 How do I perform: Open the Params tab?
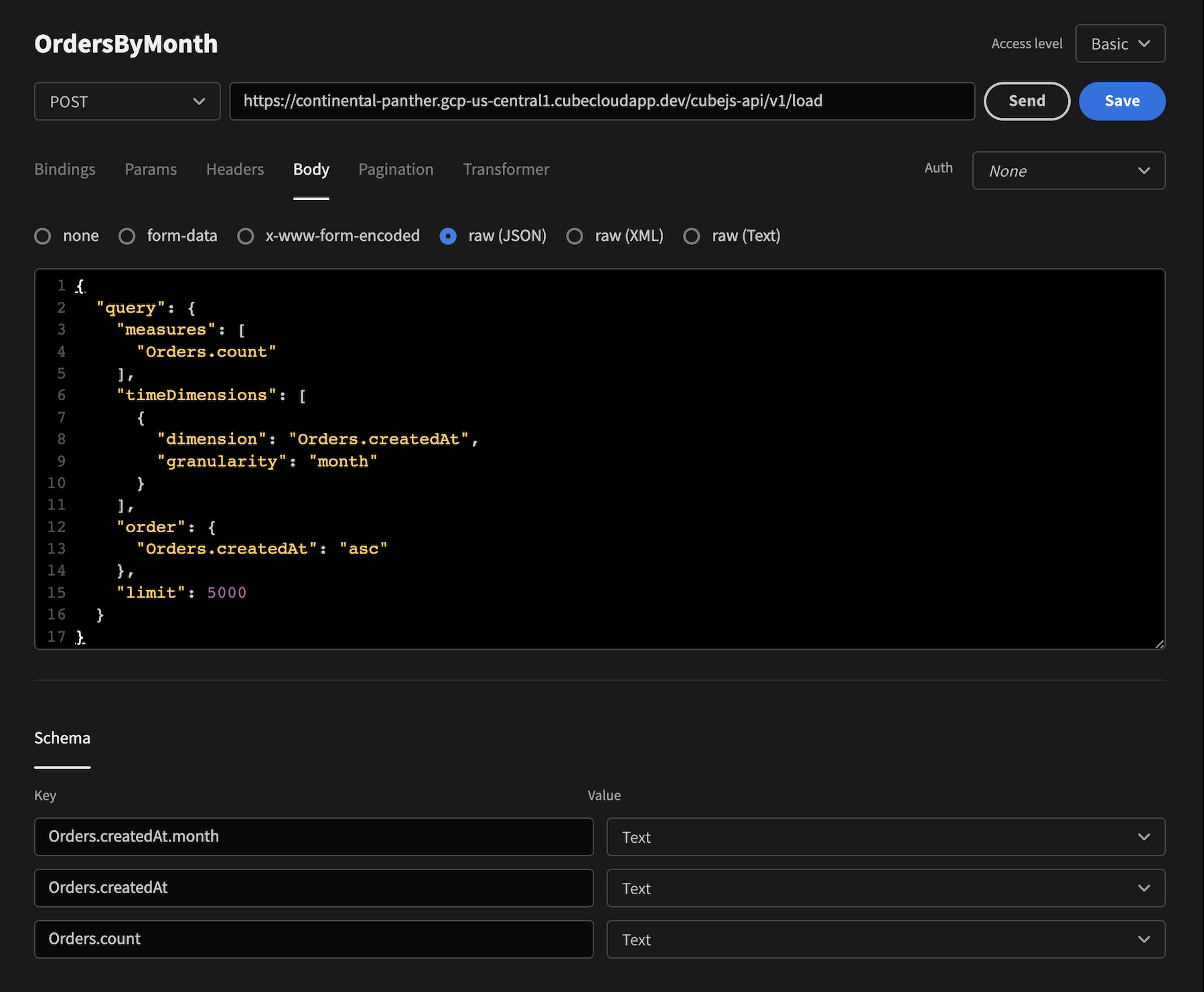pos(151,169)
